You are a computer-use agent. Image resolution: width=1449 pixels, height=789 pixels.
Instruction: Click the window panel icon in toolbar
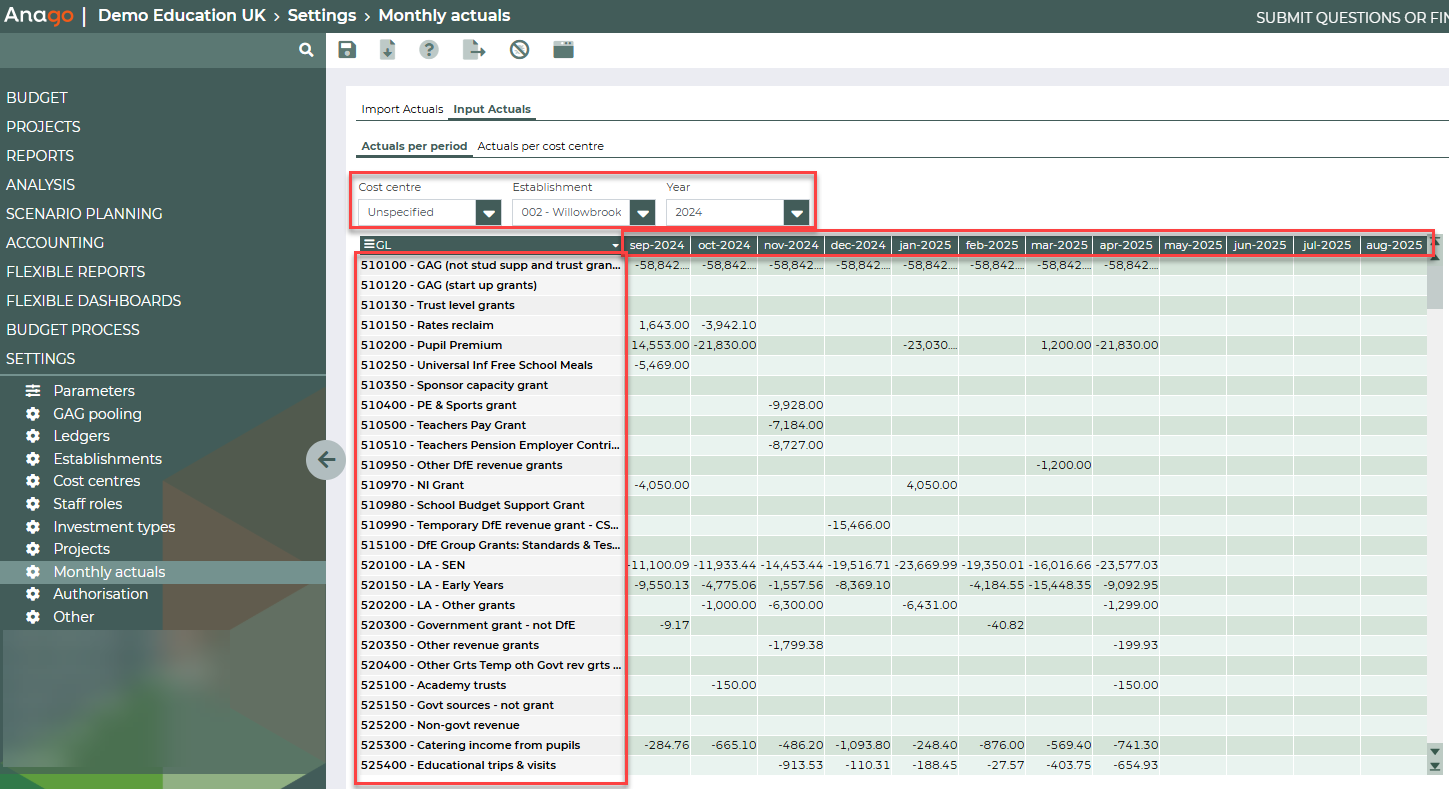coord(564,50)
